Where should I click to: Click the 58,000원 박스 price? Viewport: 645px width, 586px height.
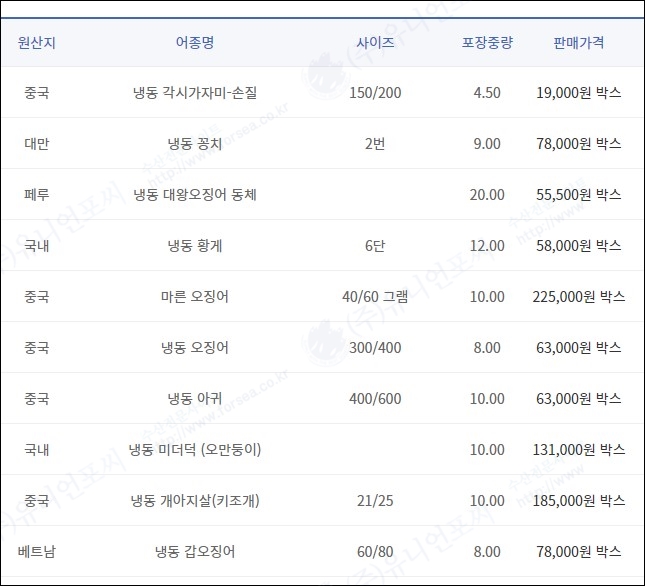pos(579,246)
